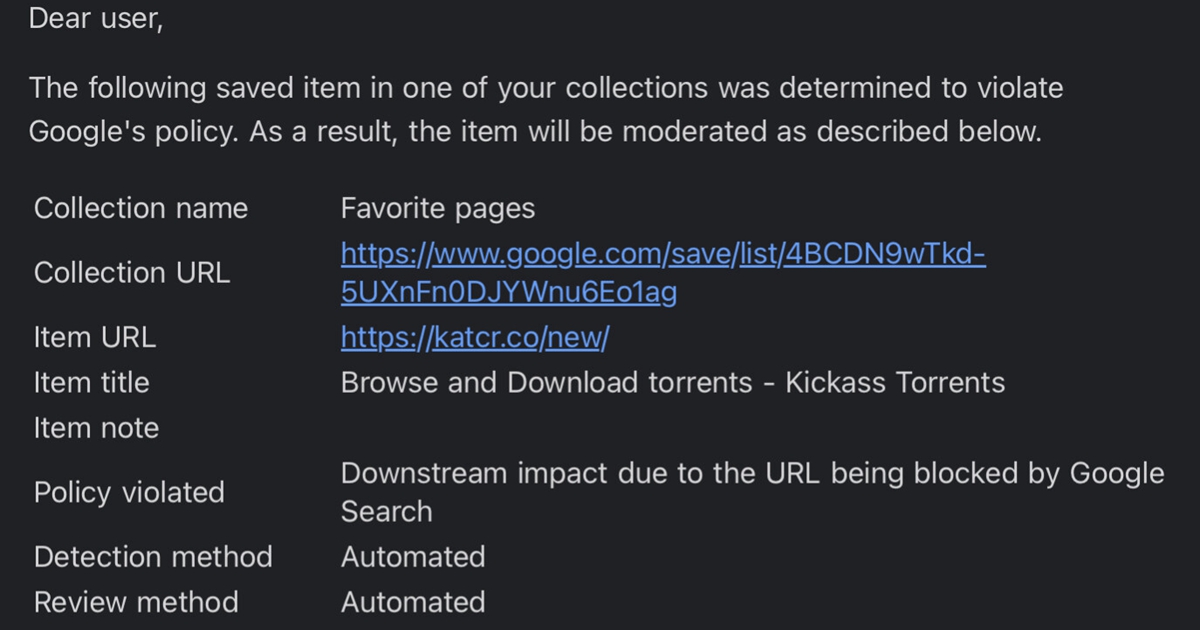
Task: Select the 'Collection name' label
Action: tap(141, 208)
